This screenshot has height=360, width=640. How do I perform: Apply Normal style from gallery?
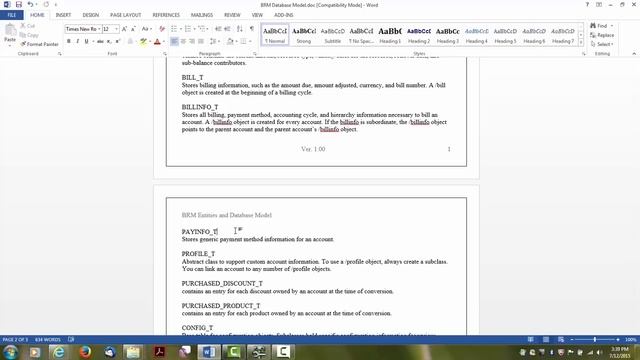point(275,35)
